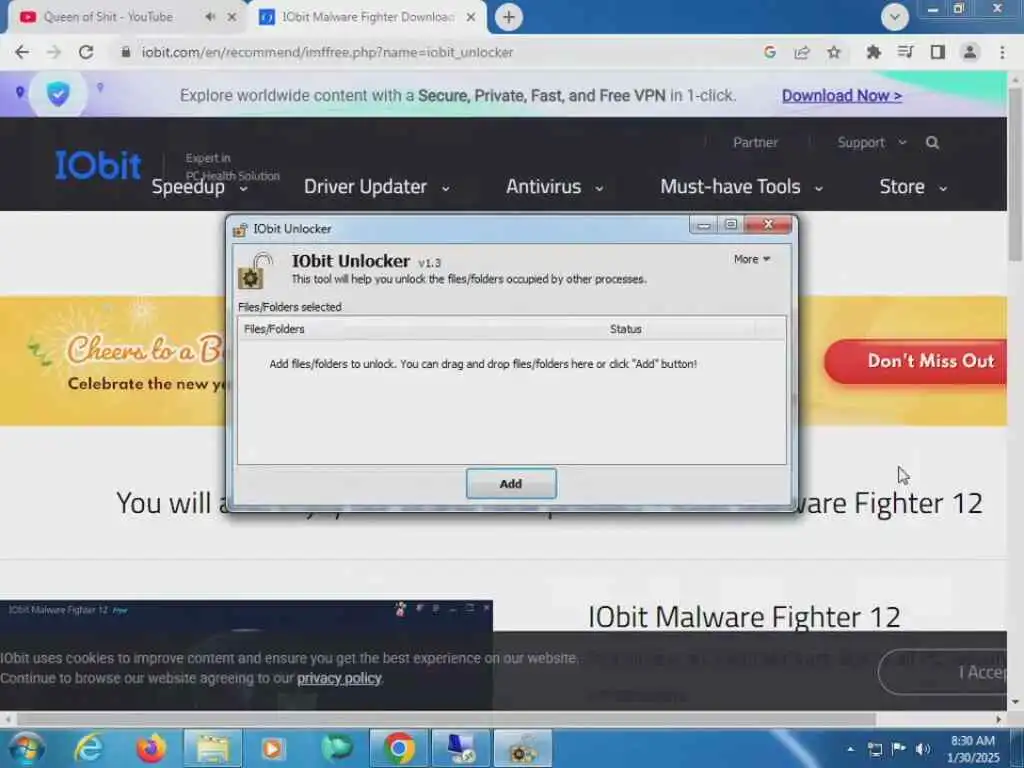The image size is (1024, 768).
Task: Click the Add button in IObit Unlocker
Action: click(511, 483)
